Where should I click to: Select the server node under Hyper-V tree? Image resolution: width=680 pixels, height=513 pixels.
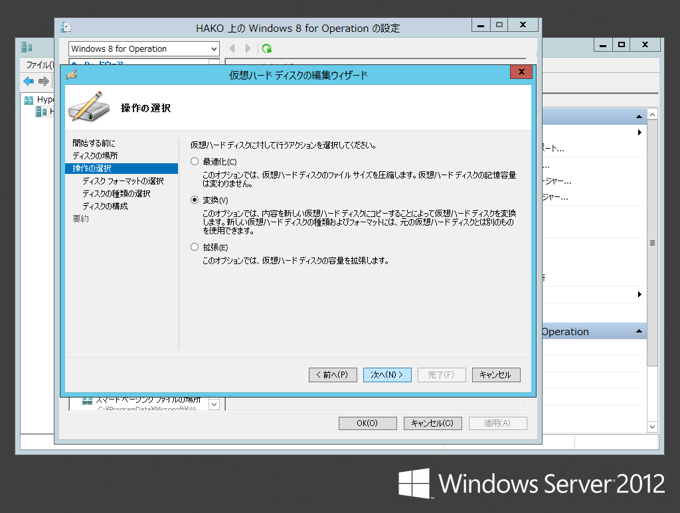[x=44, y=112]
